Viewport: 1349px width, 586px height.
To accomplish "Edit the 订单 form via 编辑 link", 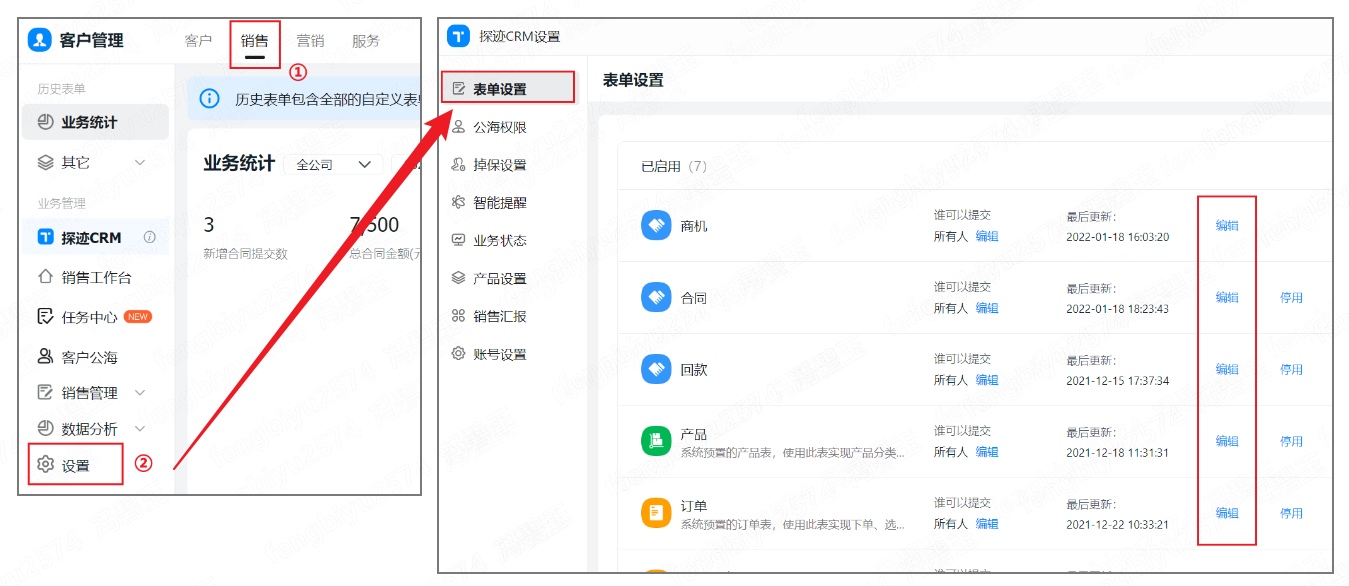I will click(x=1227, y=513).
